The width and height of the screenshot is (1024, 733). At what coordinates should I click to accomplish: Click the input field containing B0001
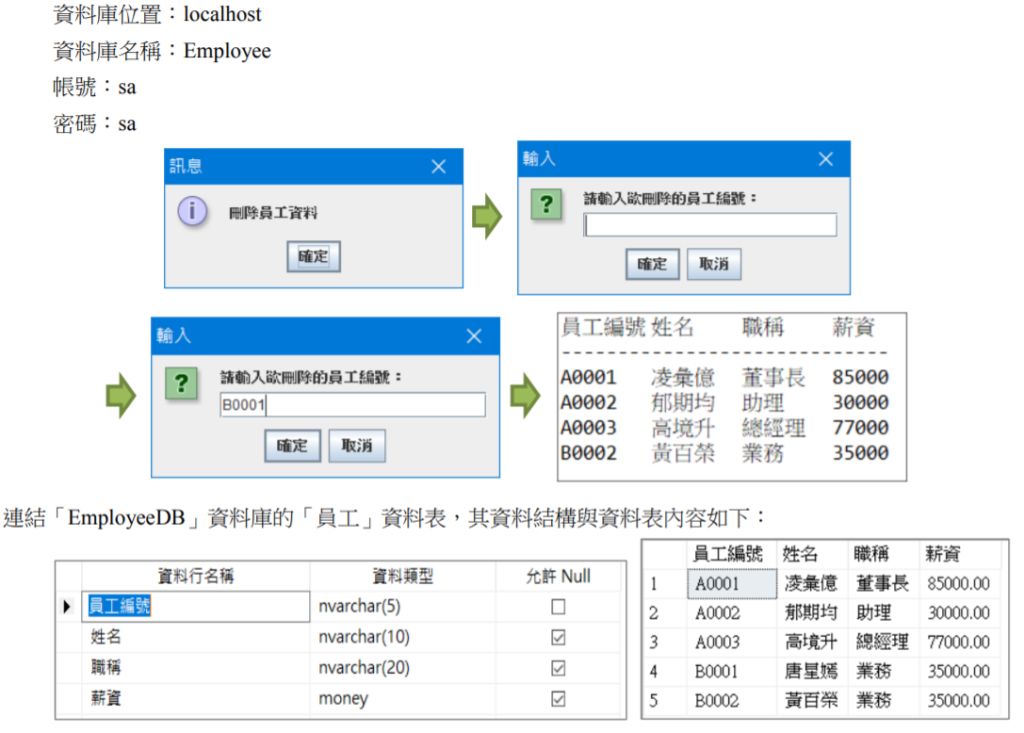(x=352, y=405)
